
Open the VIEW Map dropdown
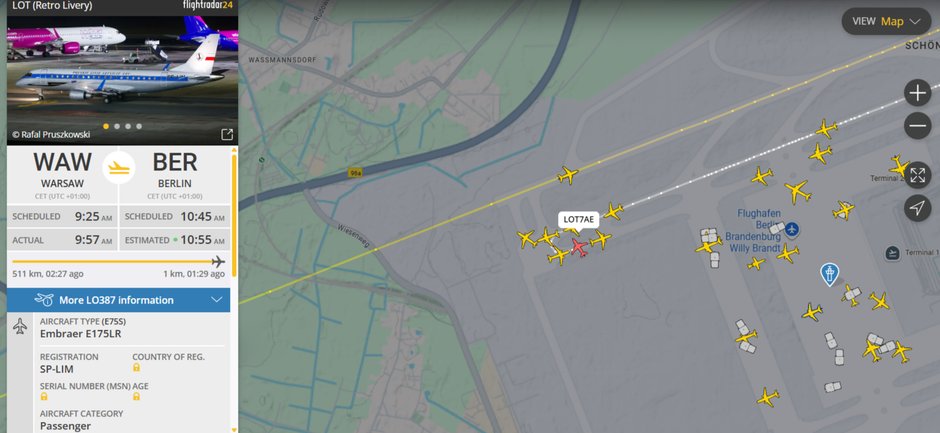[886, 22]
